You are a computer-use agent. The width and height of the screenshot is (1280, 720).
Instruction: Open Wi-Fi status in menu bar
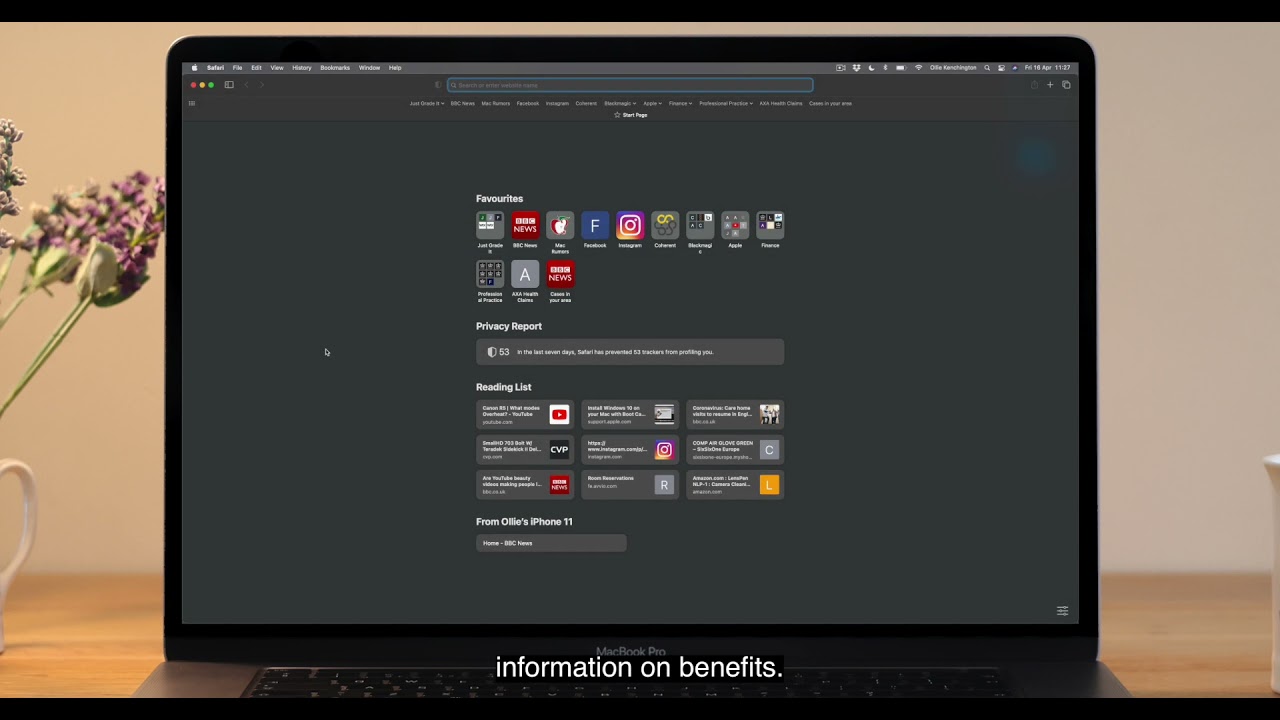[x=918, y=68]
